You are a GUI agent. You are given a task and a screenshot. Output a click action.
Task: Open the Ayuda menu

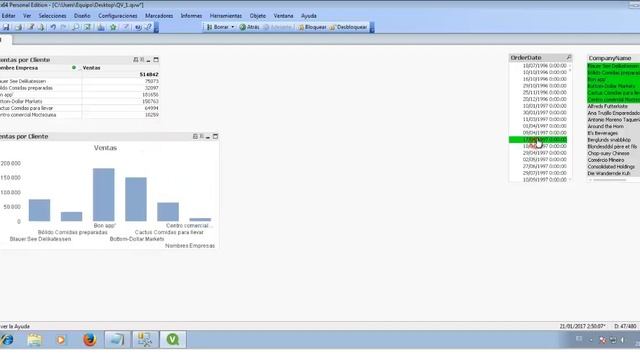coord(309,16)
